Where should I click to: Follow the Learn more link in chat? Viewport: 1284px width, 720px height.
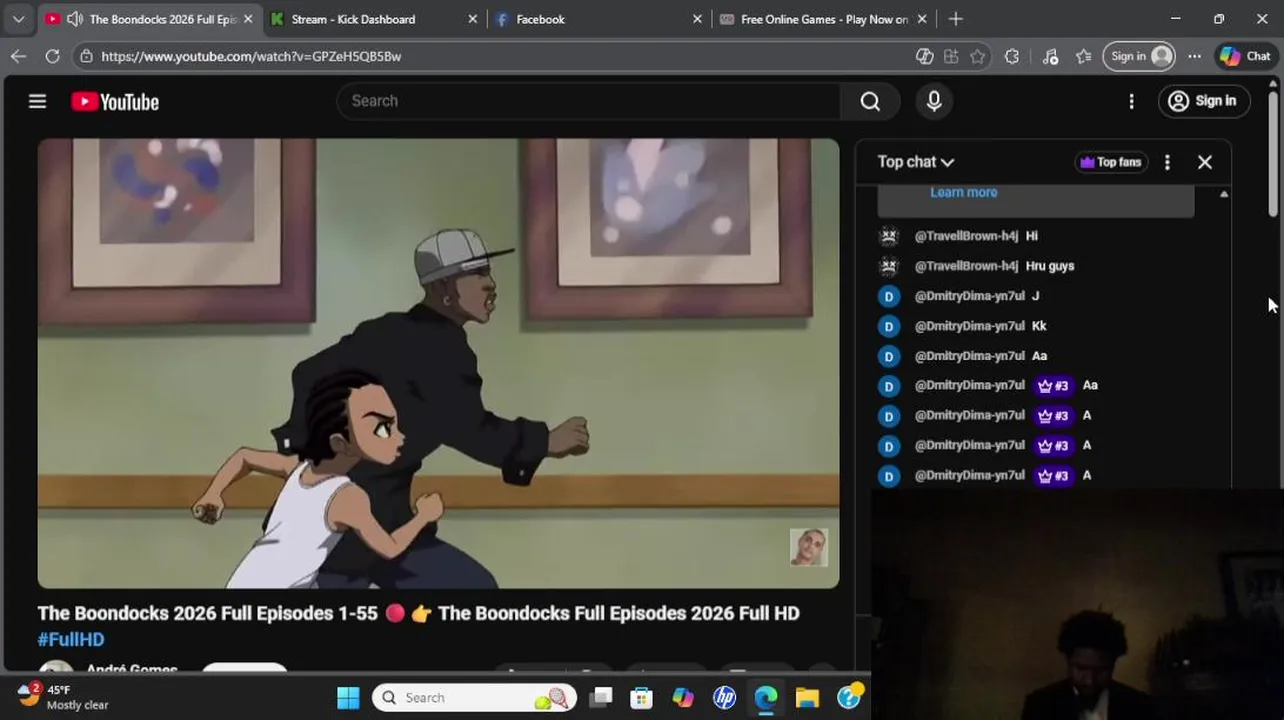click(x=963, y=192)
